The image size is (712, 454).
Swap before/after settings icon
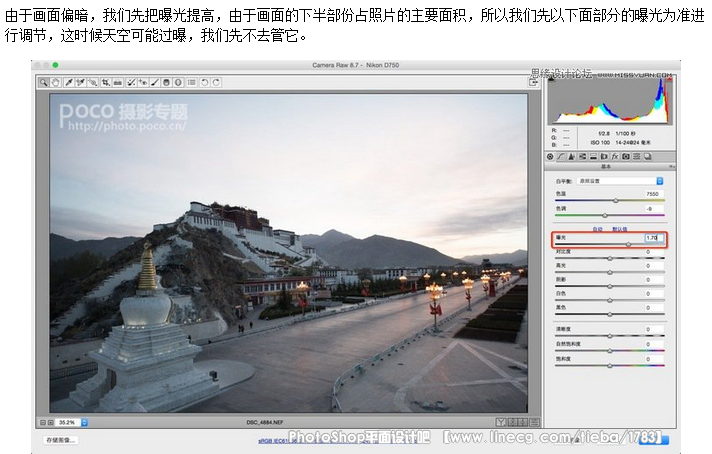(513, 422)
